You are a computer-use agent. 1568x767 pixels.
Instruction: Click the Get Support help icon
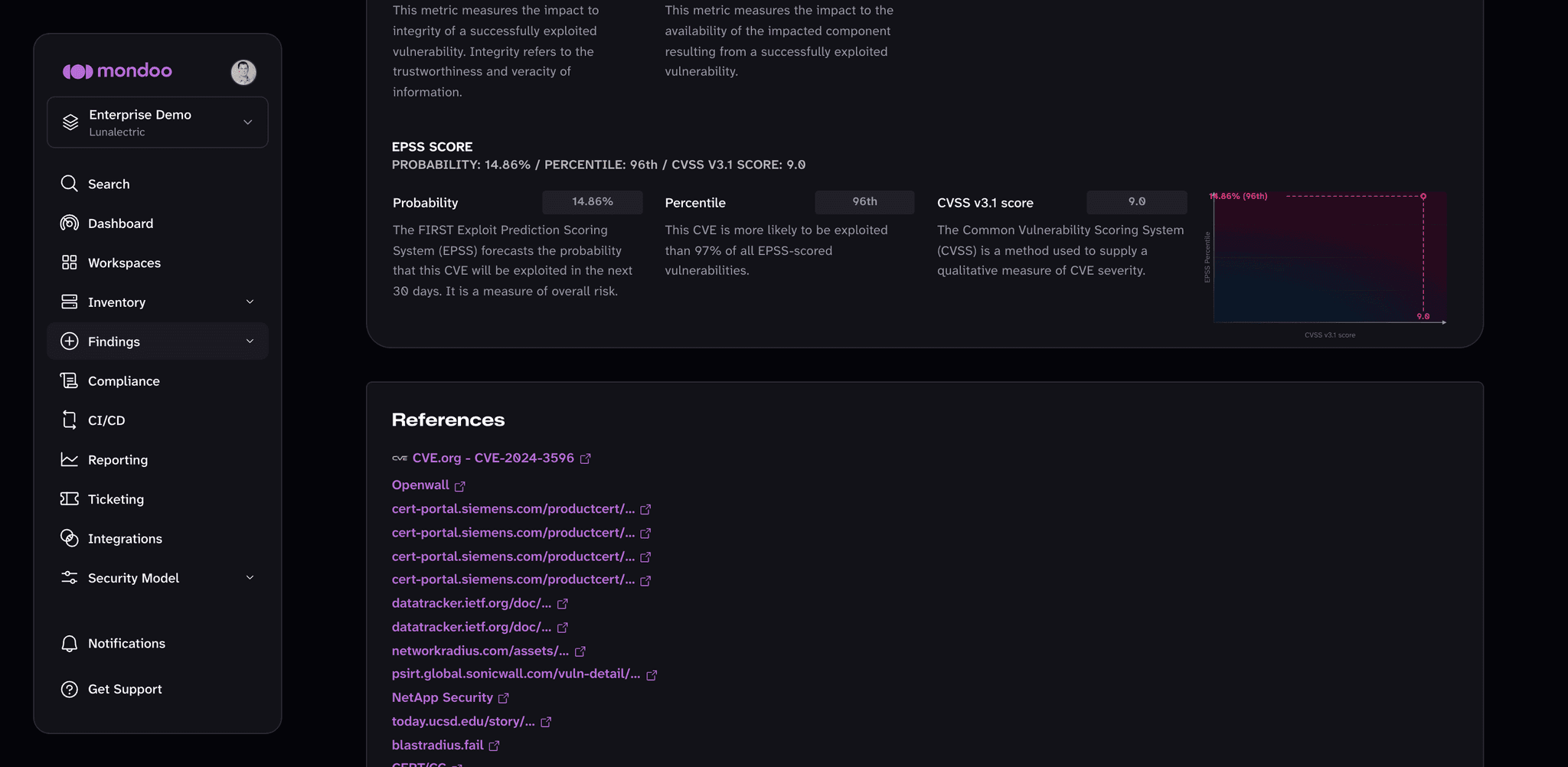[69, 689]
